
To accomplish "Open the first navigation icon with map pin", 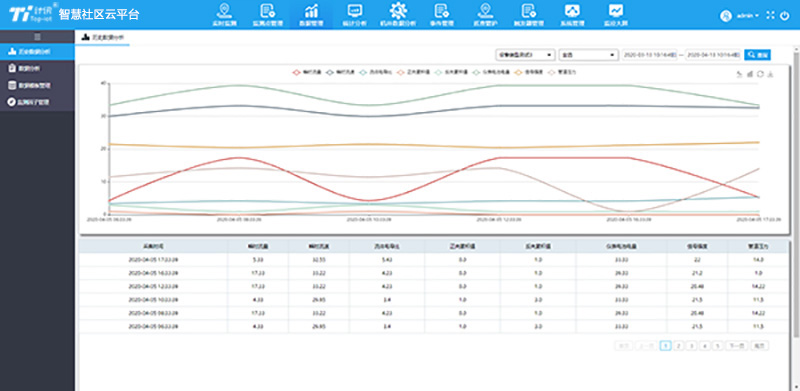I will 223,14.
